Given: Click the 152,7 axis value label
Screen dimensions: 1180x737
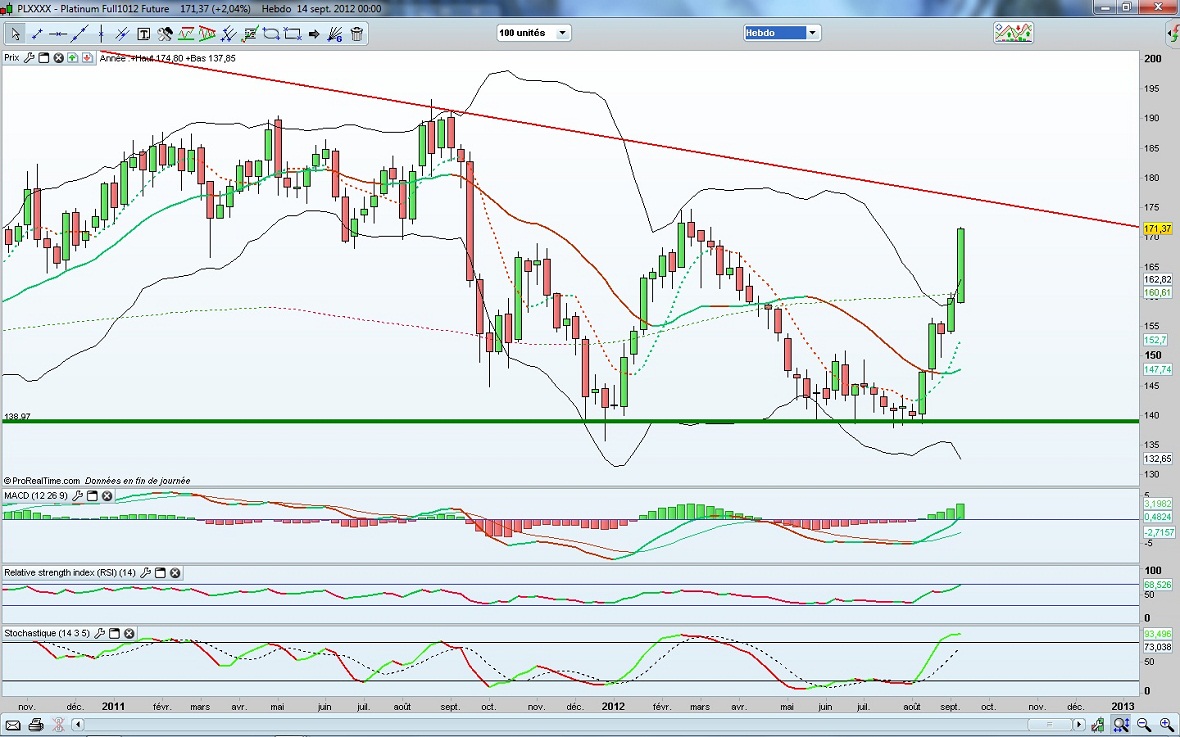Looking at the screenshot, I should pyautogui.click(x=1155, y=340).
